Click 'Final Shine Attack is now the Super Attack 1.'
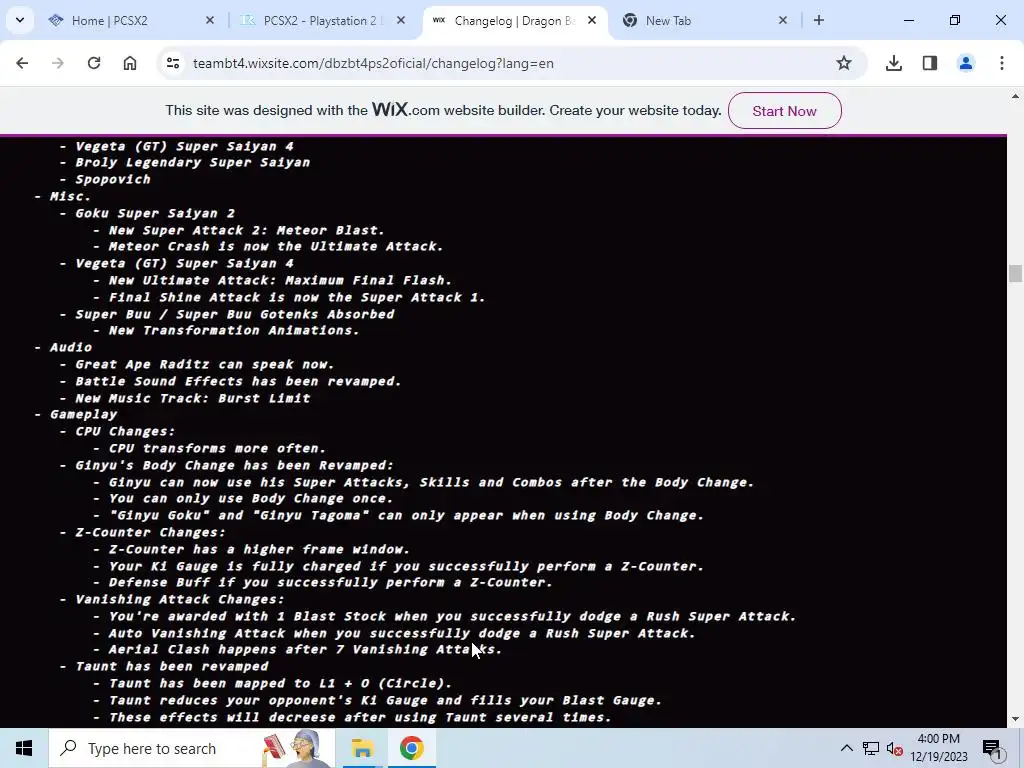This screenshot has width=1024, height=768. [x=297, y=298]
